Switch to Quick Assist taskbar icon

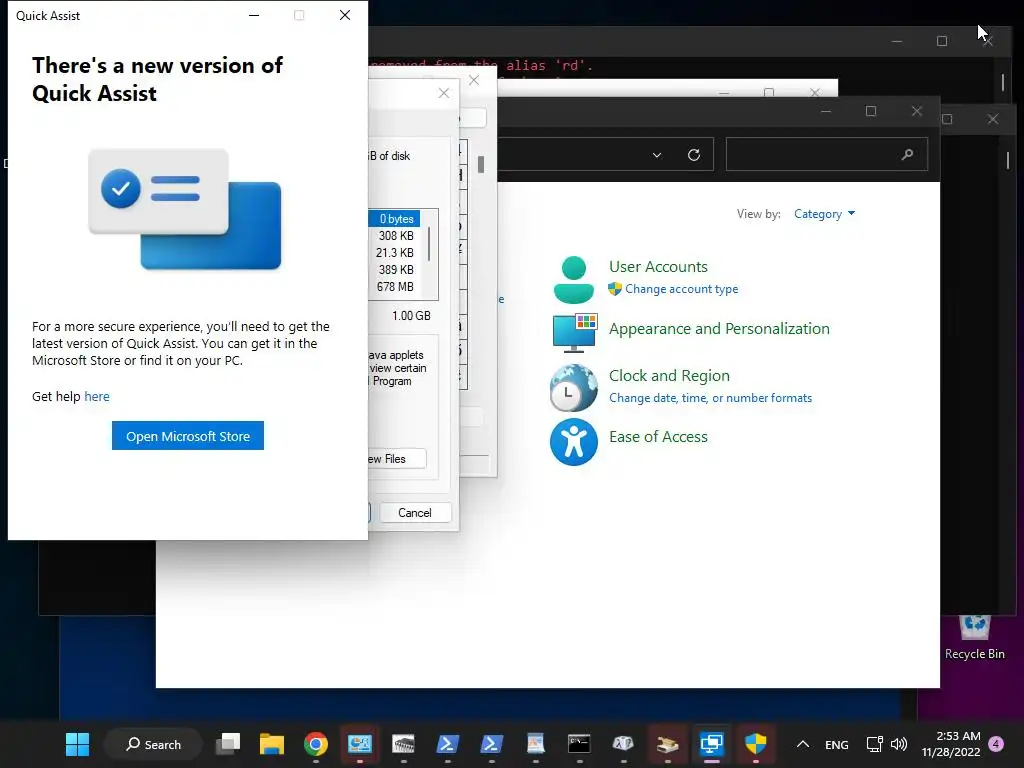pyautogui.click(x=711, y=744)
